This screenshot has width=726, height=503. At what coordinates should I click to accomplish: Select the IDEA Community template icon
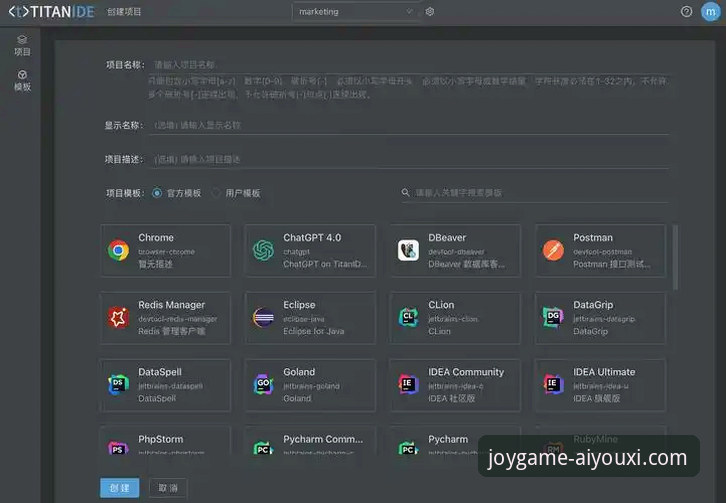tap(408, 384)
